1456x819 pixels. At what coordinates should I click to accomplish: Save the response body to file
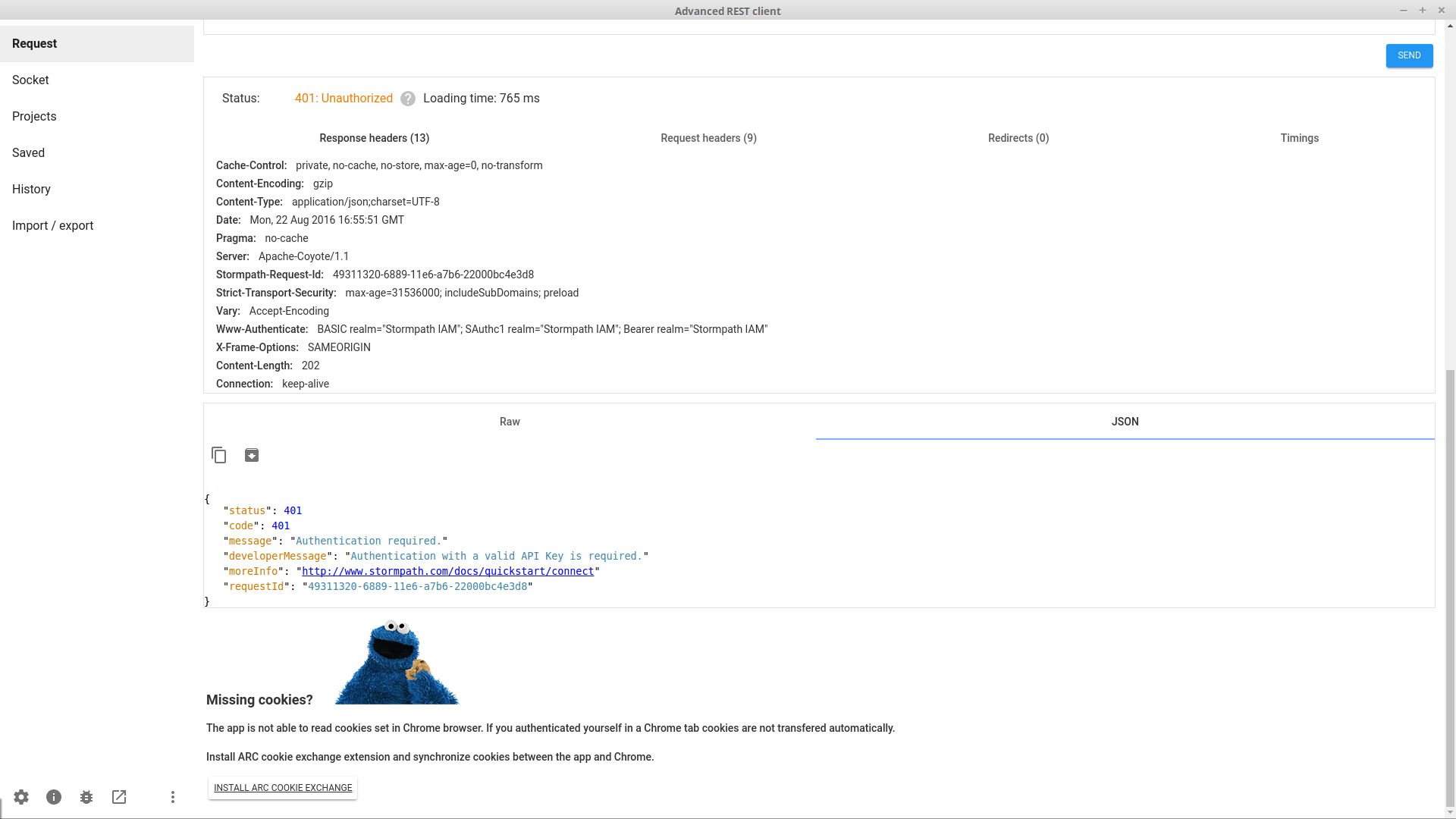(x=252, y=455)
